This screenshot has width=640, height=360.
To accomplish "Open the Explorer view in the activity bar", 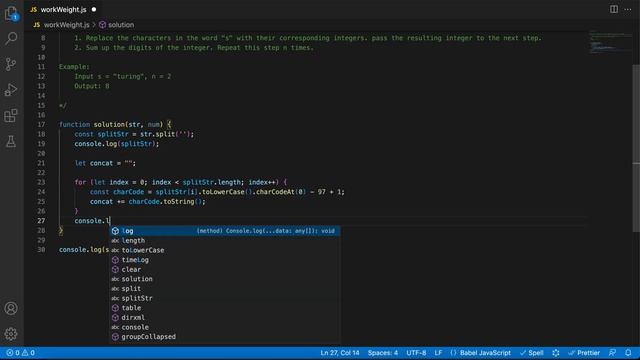I will pyautogui.click(x=11, y=13).
